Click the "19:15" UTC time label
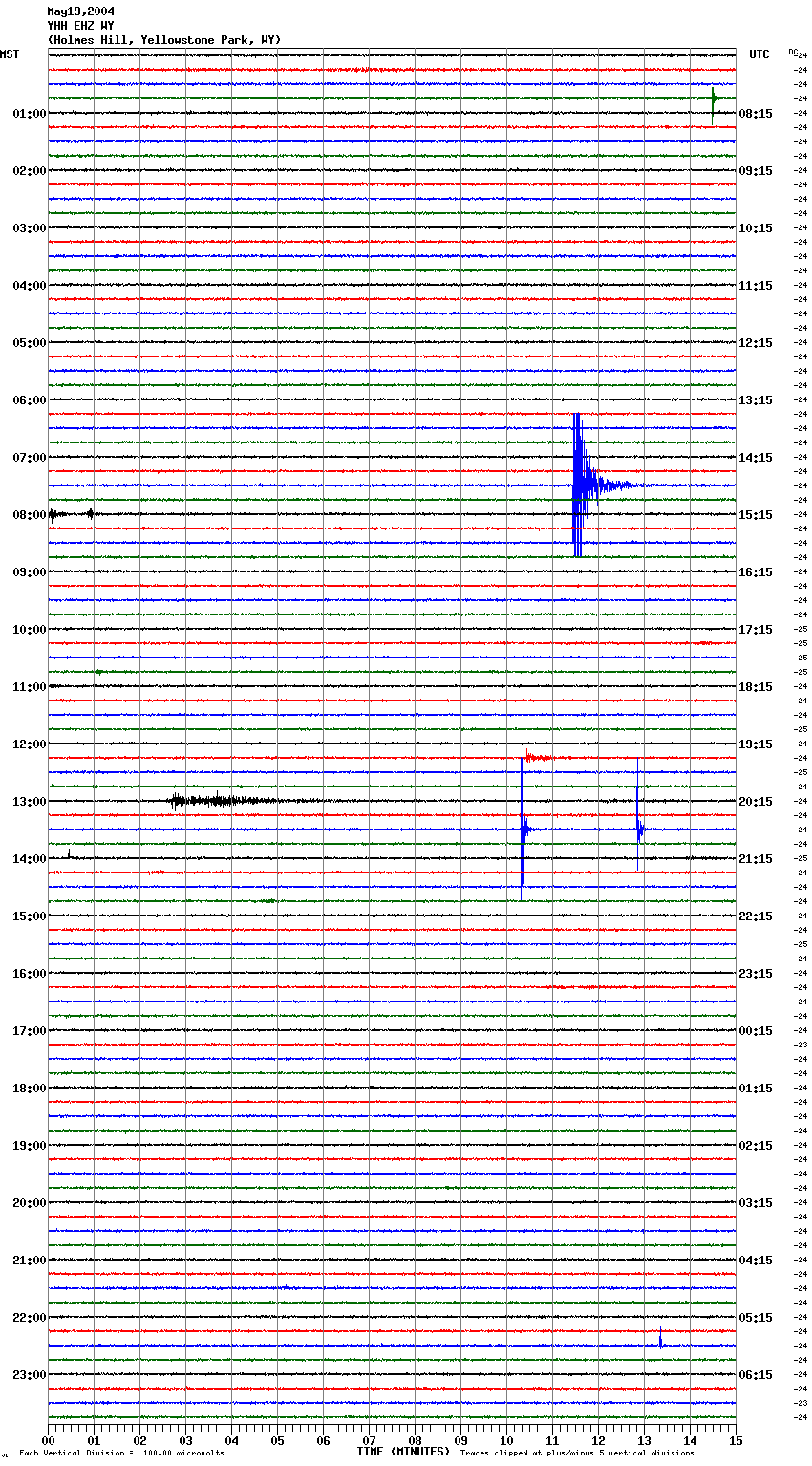The width and height of the screenshot is (812, 1466). pos(756,744)
